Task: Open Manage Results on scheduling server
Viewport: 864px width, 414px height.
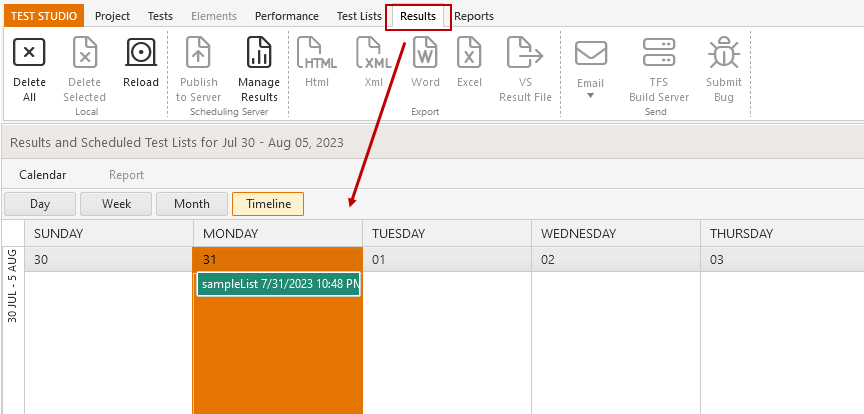Action: 259,52
